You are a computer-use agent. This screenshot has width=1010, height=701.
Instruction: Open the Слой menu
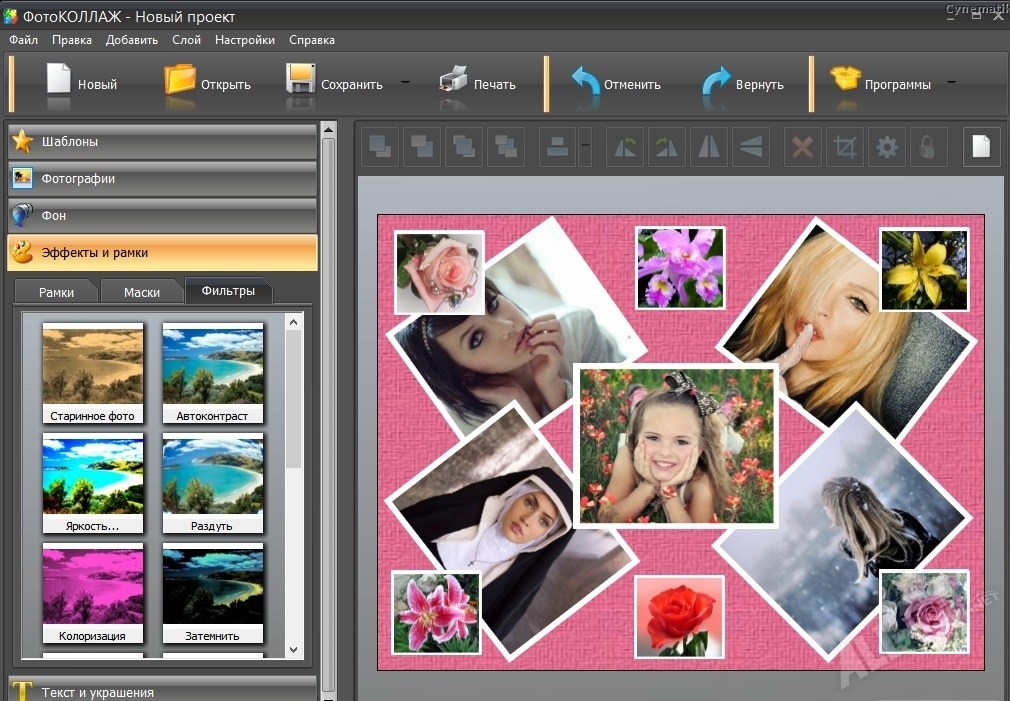[x=186, y=40]
